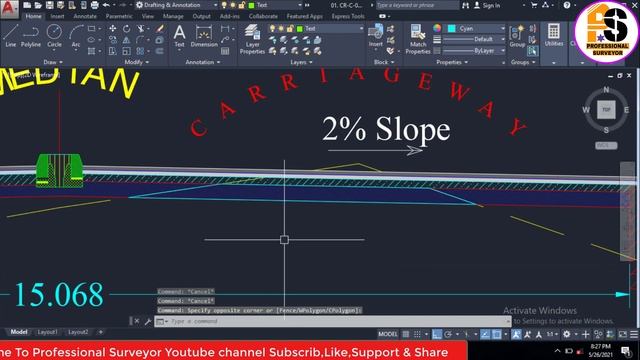Select the Scale tool
The width and height of the screenshot is (640, 360).
click(x=127, y=51)
